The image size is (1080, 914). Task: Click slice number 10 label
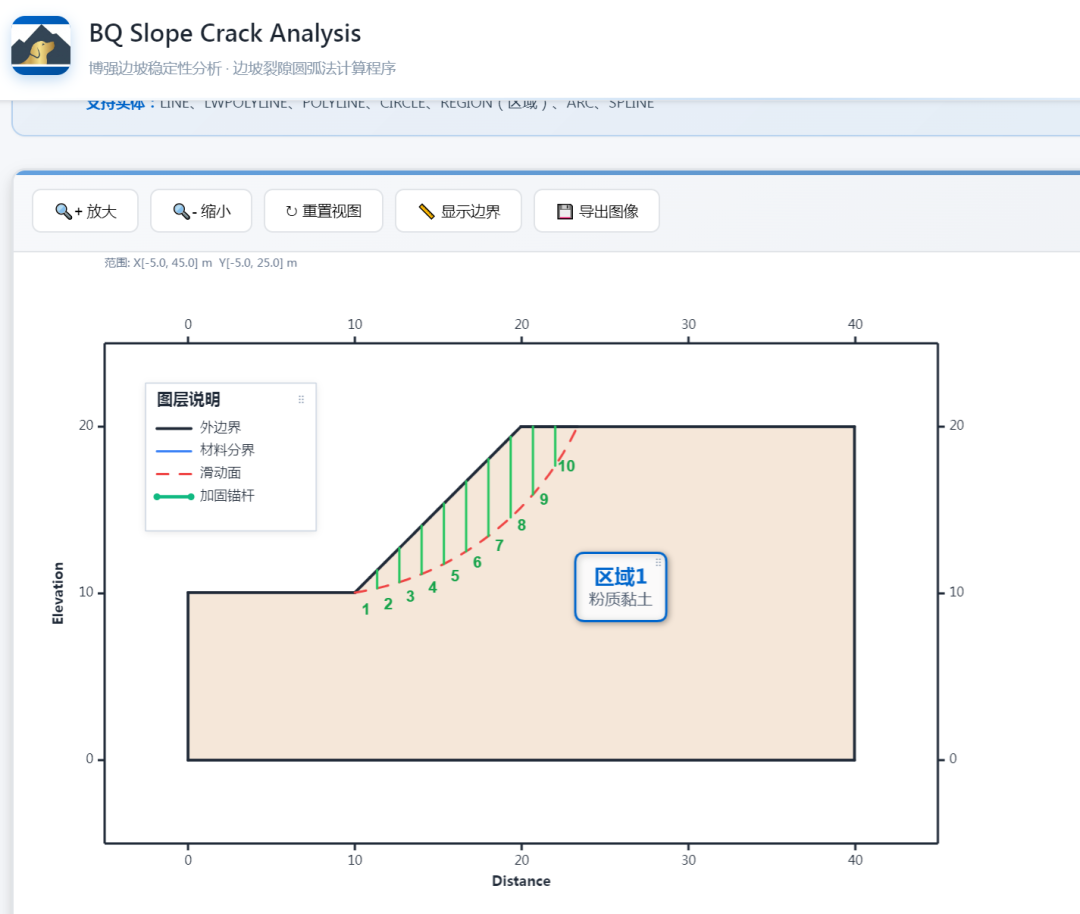566,466
